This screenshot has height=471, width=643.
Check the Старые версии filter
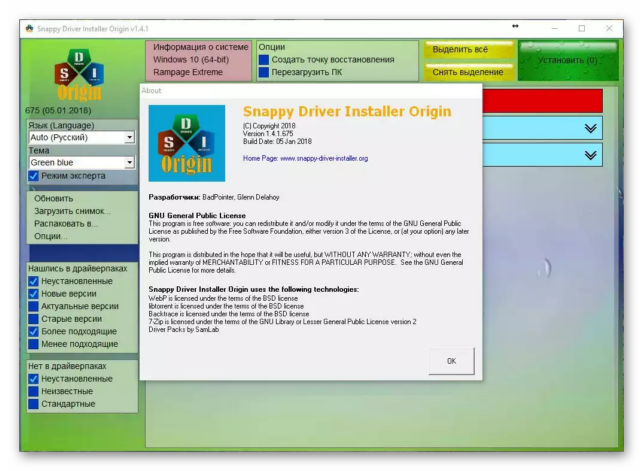(x=33, y=319)
